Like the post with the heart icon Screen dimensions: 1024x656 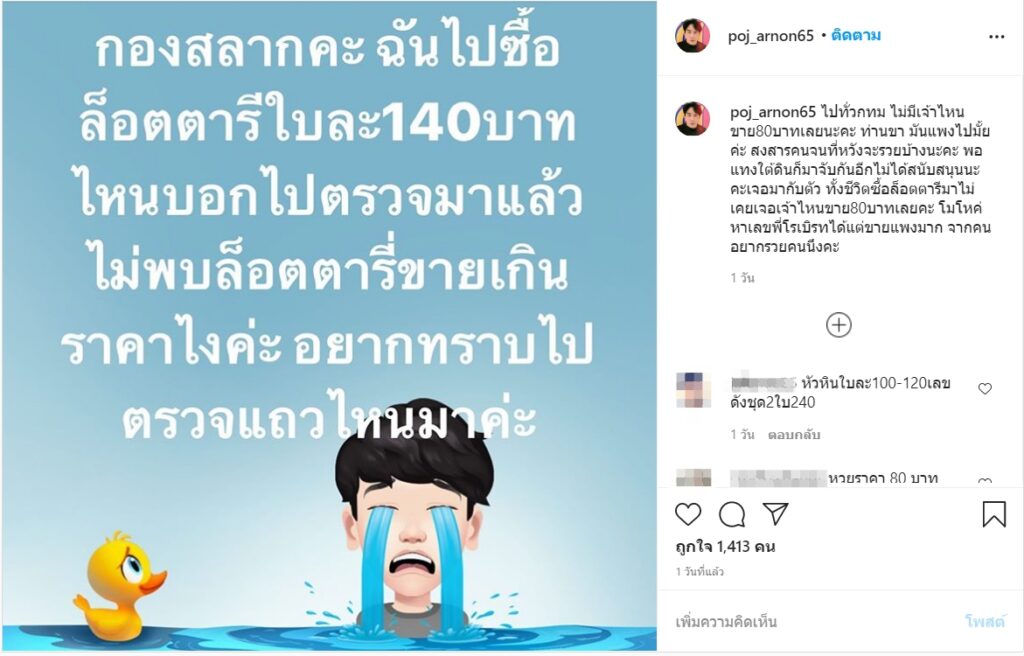point(688,515)
